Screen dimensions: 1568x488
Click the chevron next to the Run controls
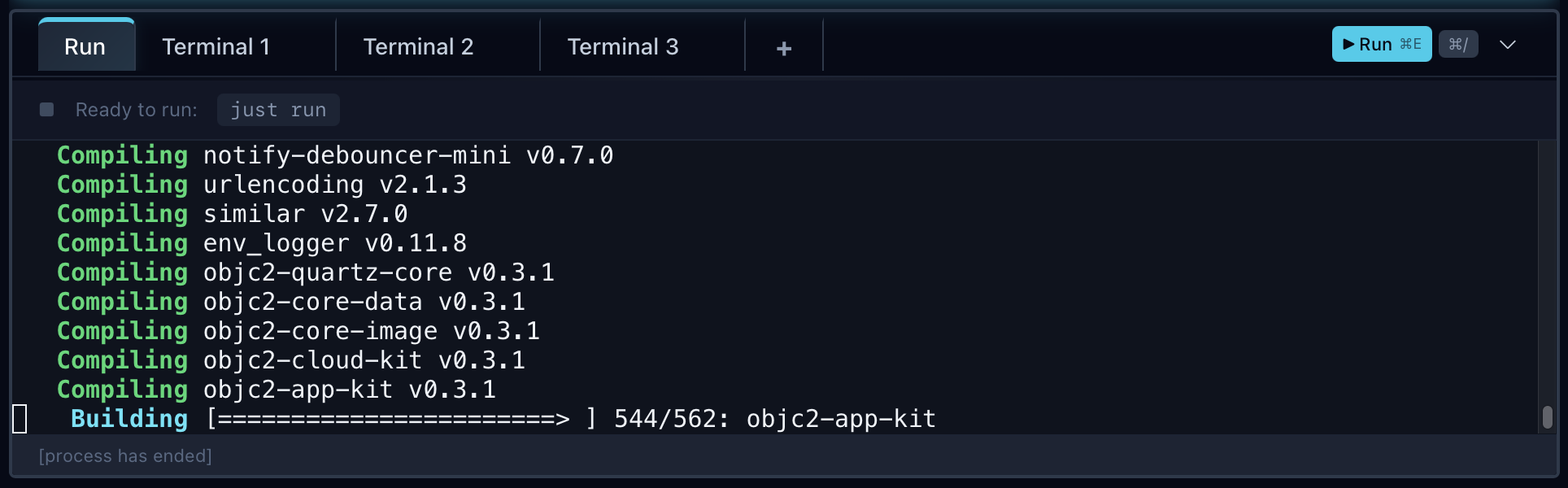[1509, 45]
